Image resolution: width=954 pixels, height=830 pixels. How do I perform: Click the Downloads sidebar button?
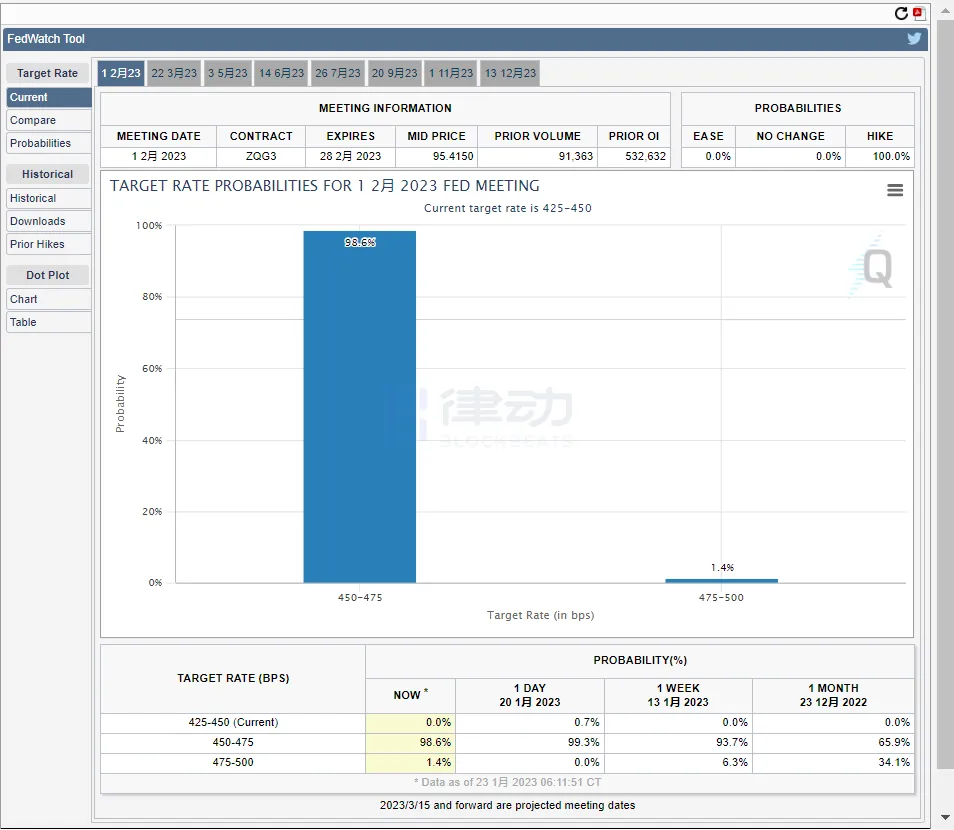[x=48, y=221]
